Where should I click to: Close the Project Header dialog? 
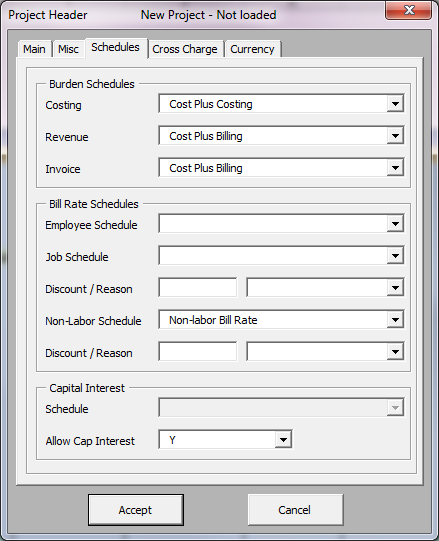point(409,10)
